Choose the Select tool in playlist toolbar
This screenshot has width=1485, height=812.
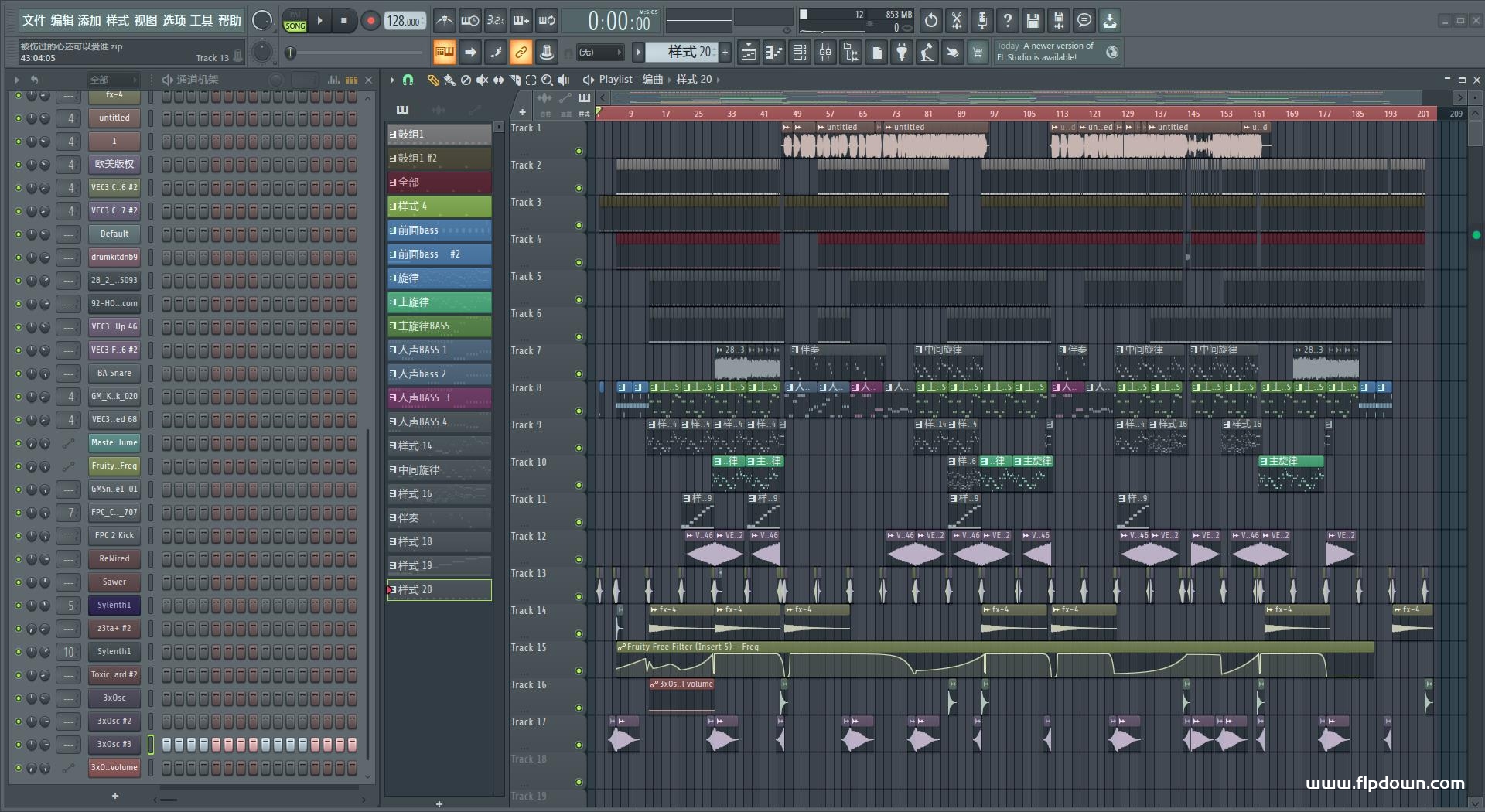tap(531, 80)
